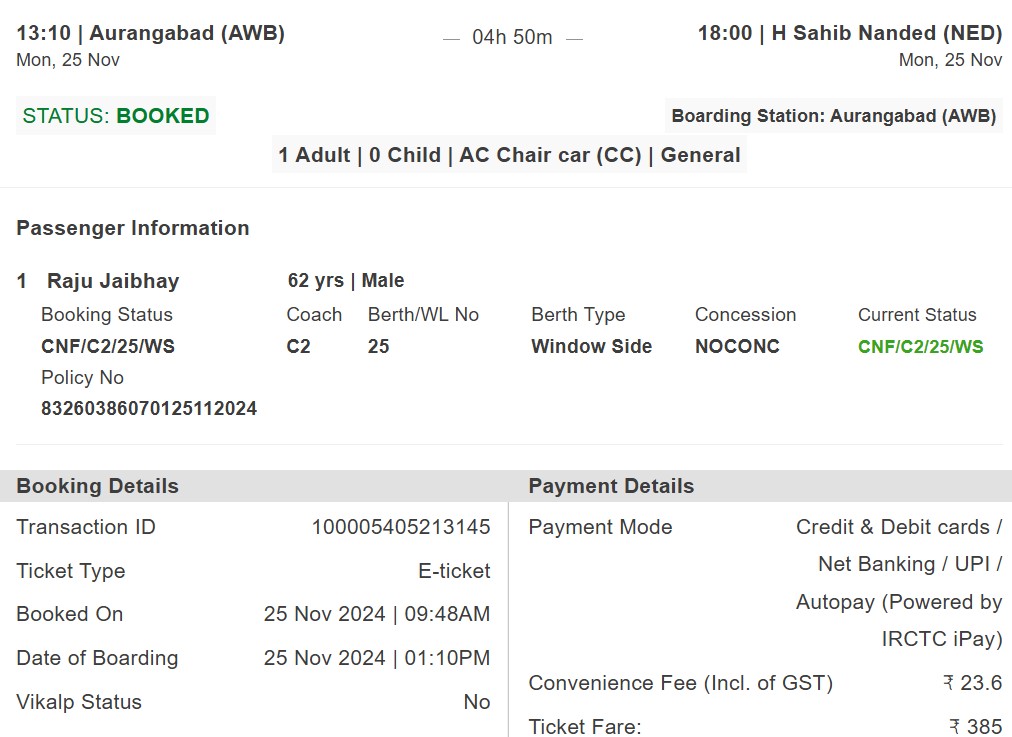Click the NOCONC concession value

(x=737, y=347)
